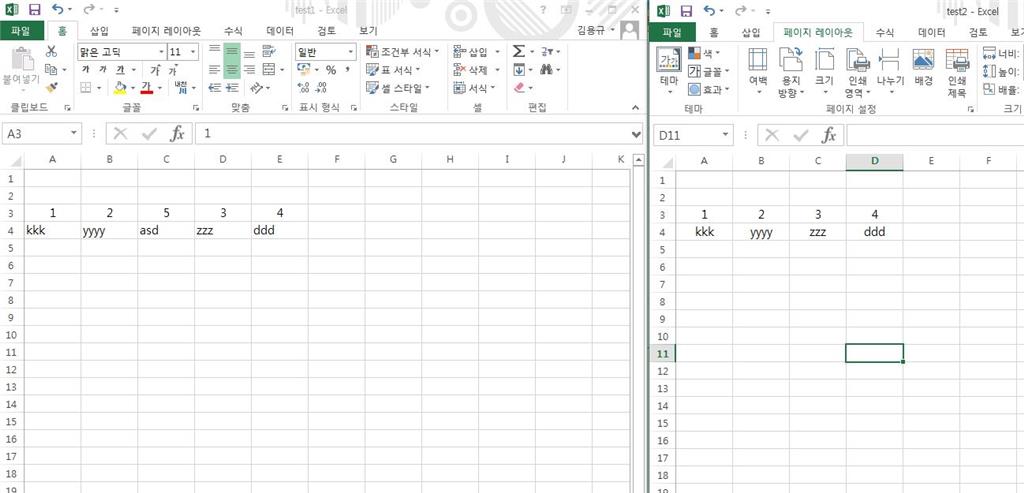Apply percent style in test1
Screen dimensions: 1024x493
[x=331, y=70]
